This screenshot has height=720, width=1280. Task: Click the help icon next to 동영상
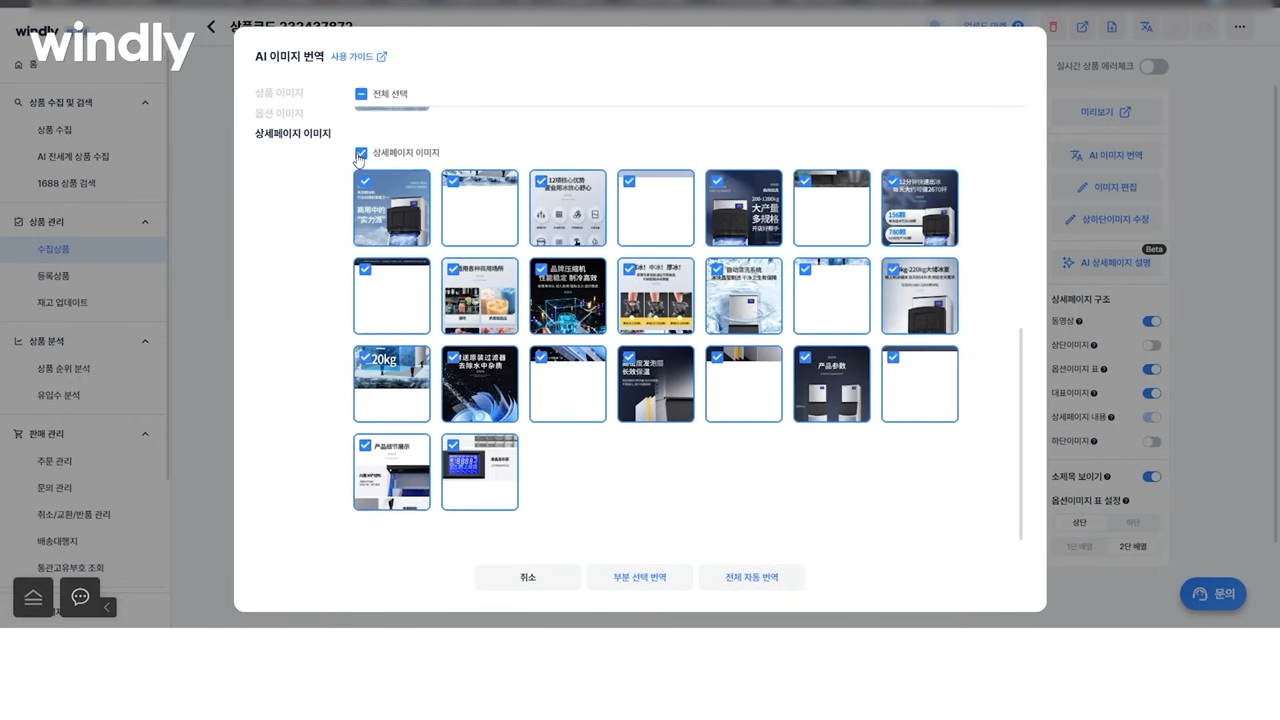[1079, 322]
